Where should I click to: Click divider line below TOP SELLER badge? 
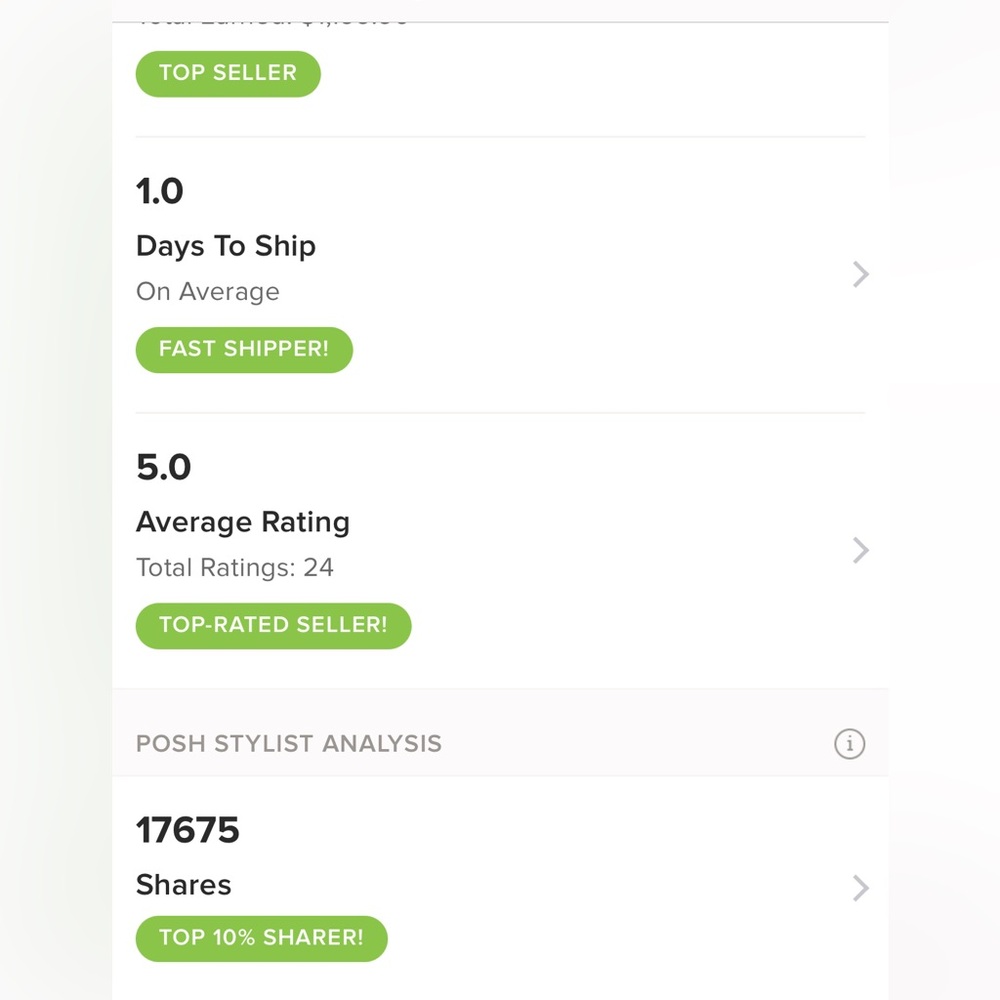500,136
